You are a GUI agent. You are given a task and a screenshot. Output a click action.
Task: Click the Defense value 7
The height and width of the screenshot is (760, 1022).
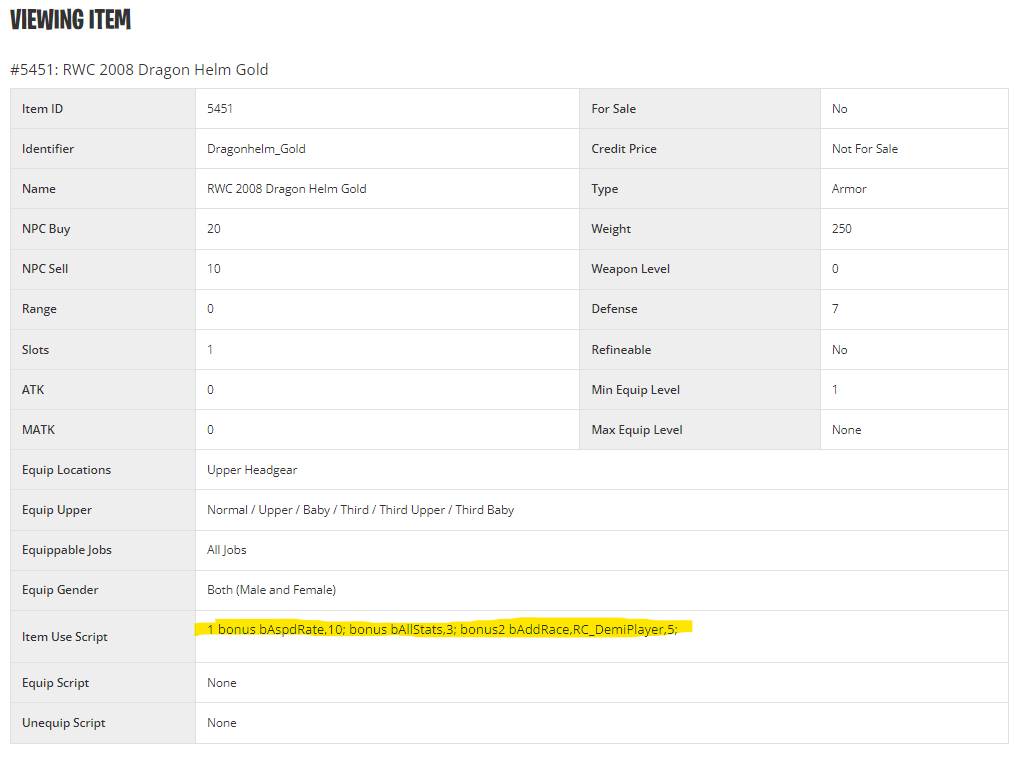click(x=835, y=309)
